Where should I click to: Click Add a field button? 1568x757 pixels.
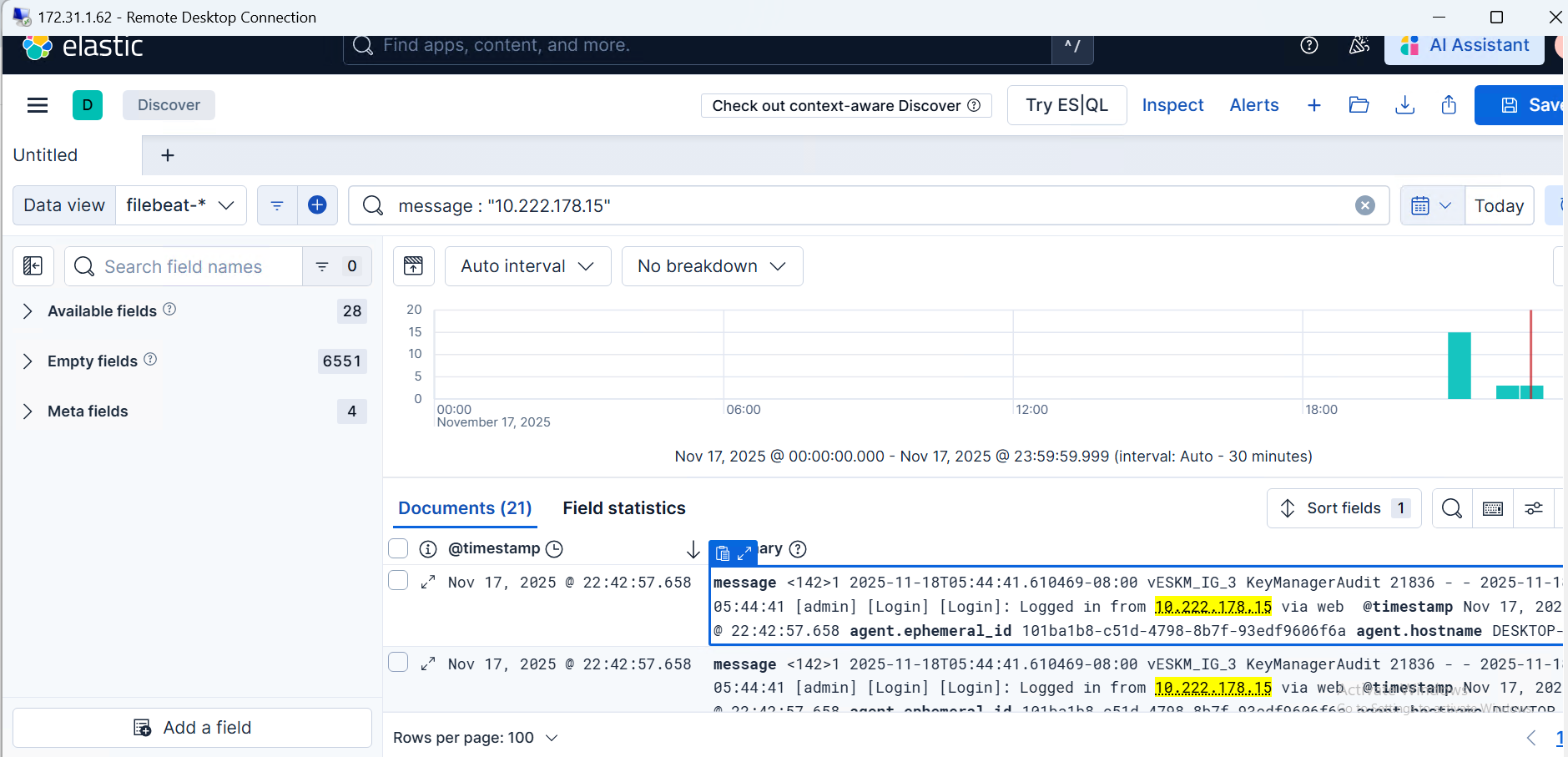pos(192,728)
